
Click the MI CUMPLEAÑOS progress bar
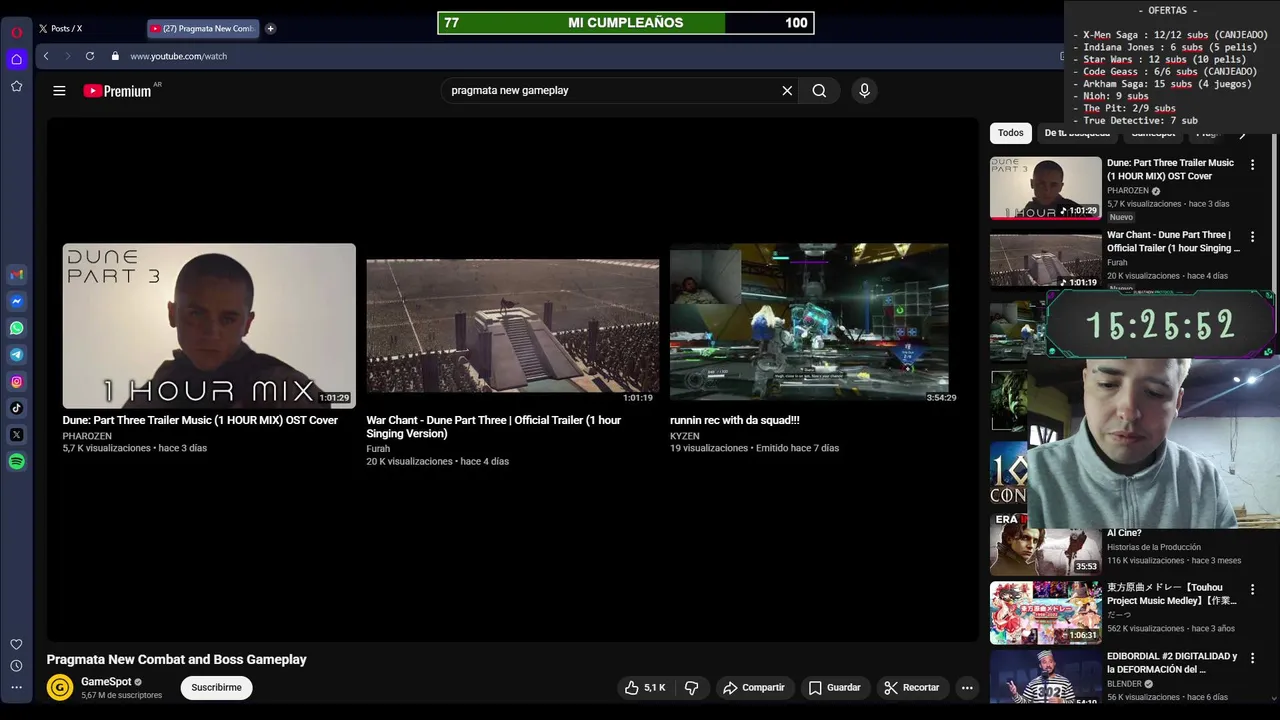(626, 23)
